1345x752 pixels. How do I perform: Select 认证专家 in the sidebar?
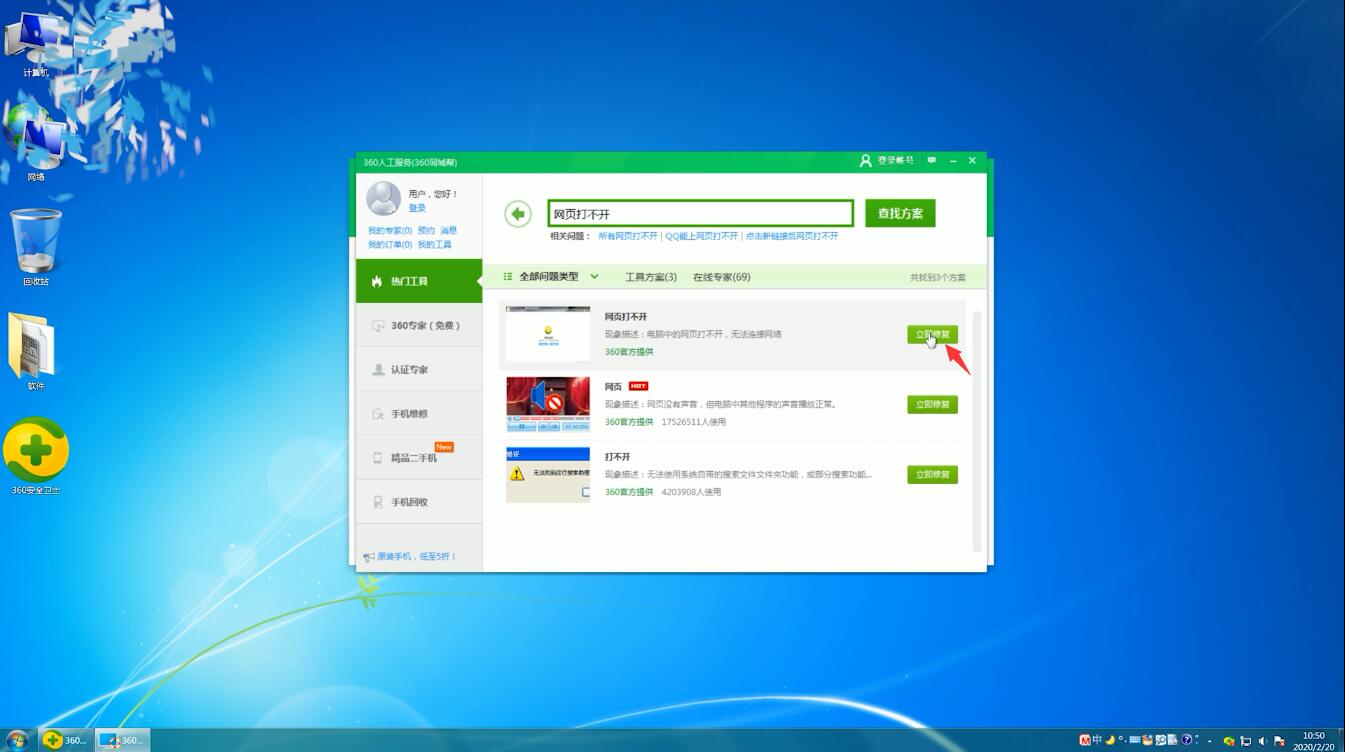[419, 369]
